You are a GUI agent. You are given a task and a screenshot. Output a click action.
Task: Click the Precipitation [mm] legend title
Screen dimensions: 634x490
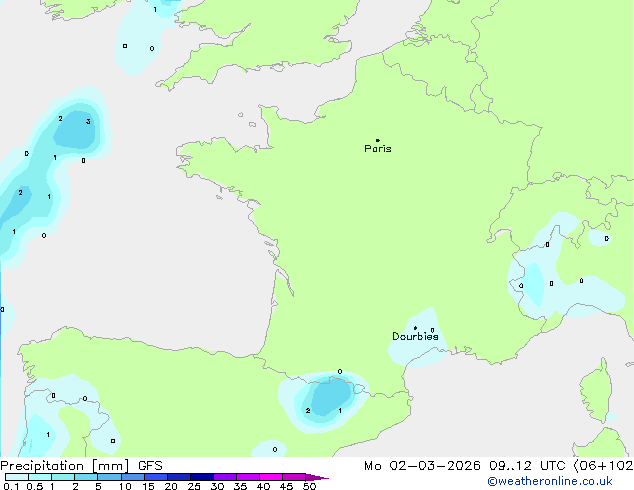point(65,466)
